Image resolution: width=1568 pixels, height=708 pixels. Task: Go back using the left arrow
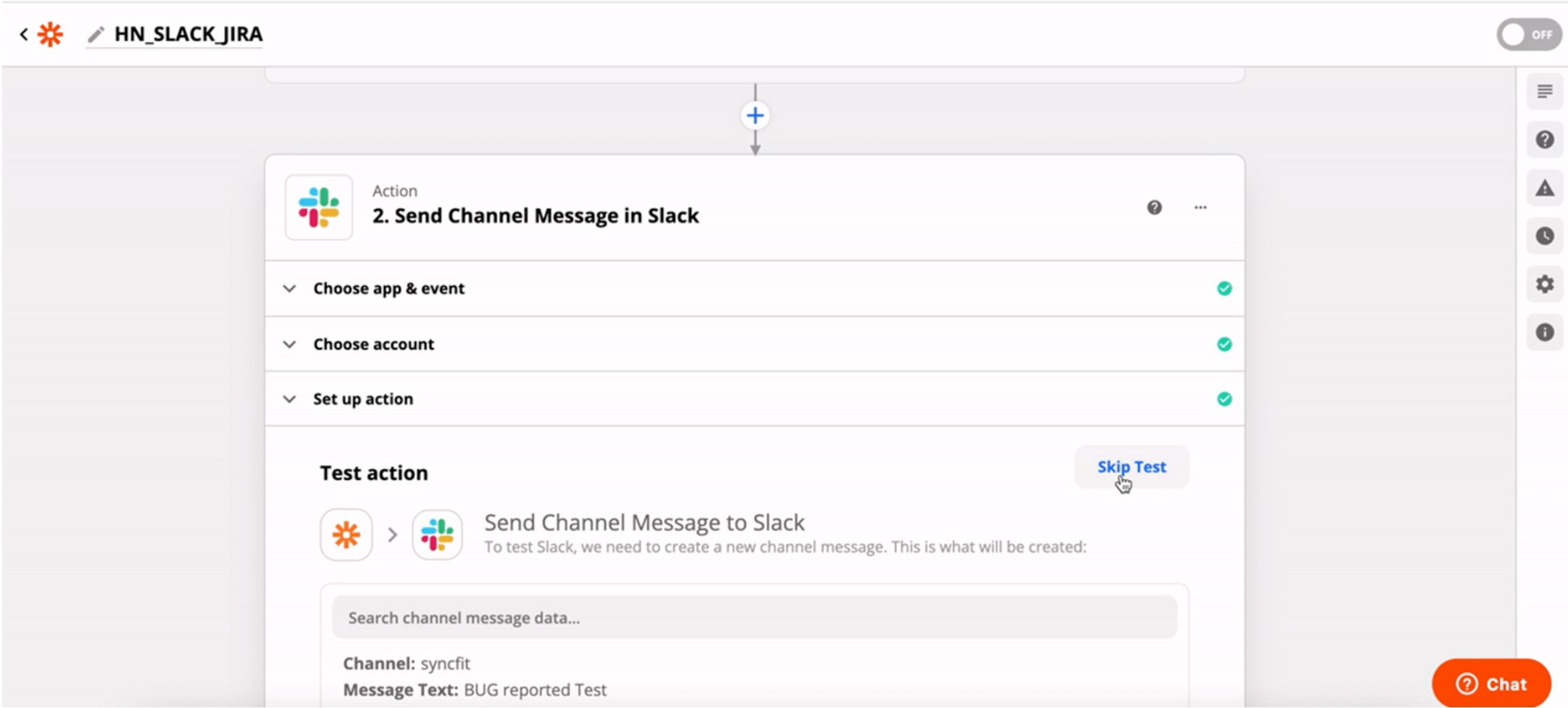(x=24, y=34)
